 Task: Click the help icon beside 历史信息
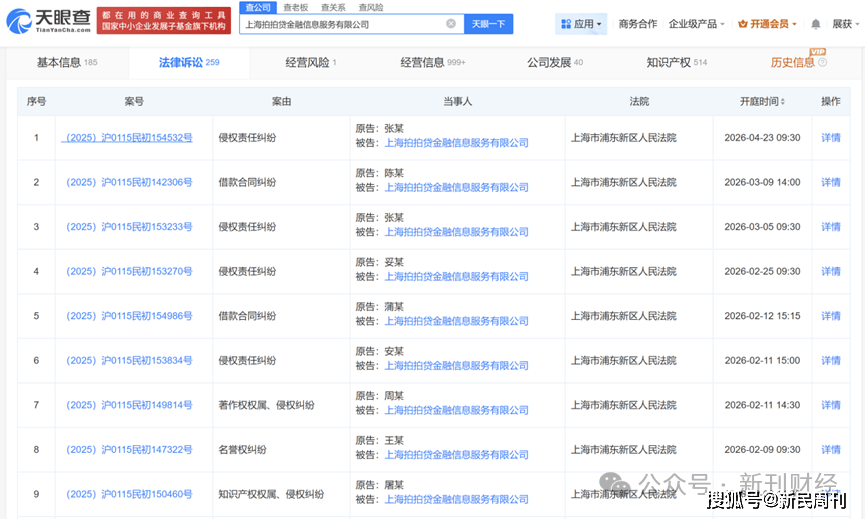click(x=822, y=63)
